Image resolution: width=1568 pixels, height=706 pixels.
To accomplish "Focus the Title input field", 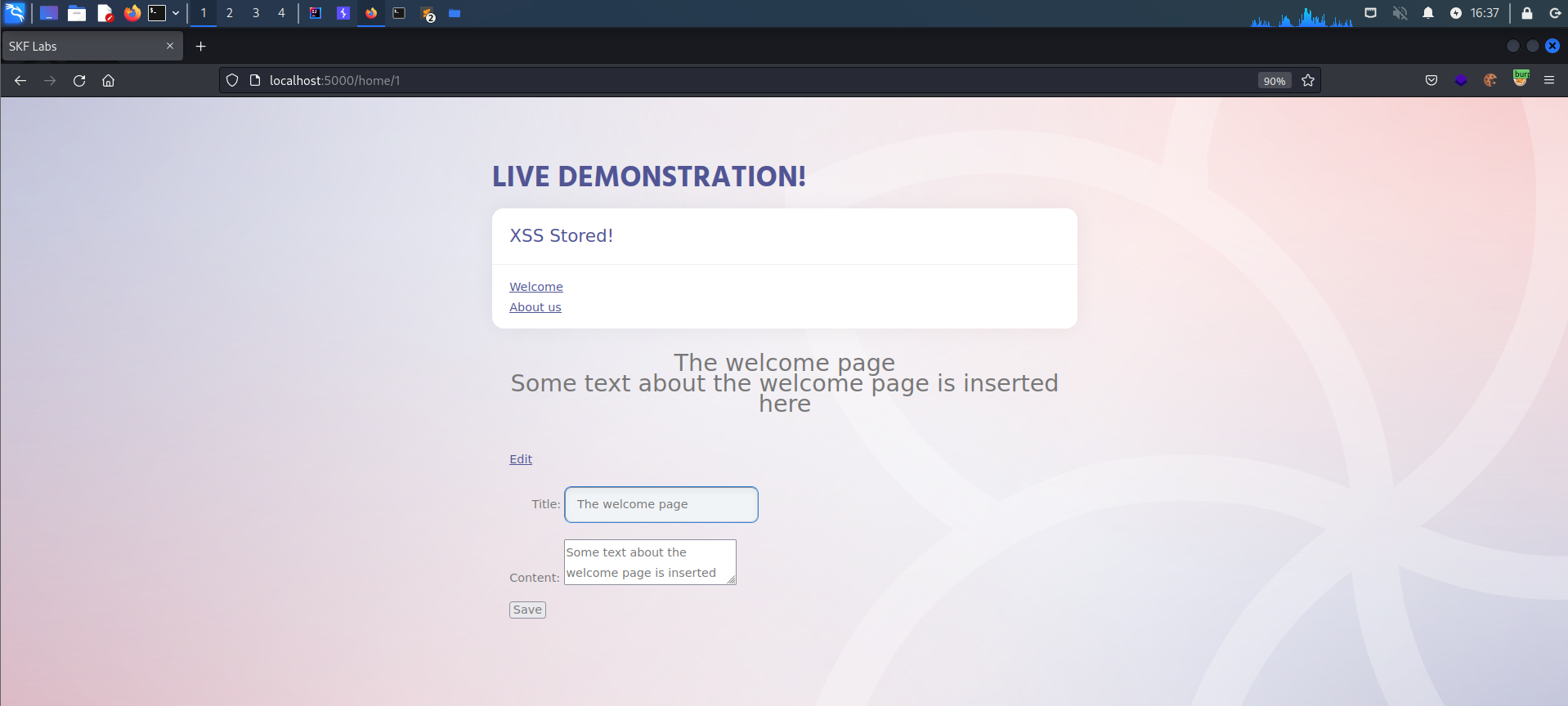I will tap(661, 504).
